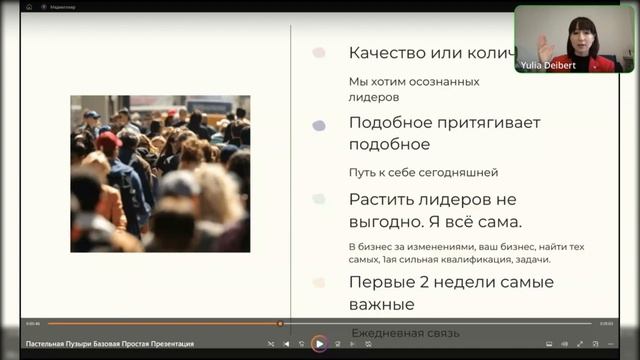Image resolution: width=640 pixels, height=360 pixels.
Task: Skip forward a few seconds
Action: click(338, 344)
